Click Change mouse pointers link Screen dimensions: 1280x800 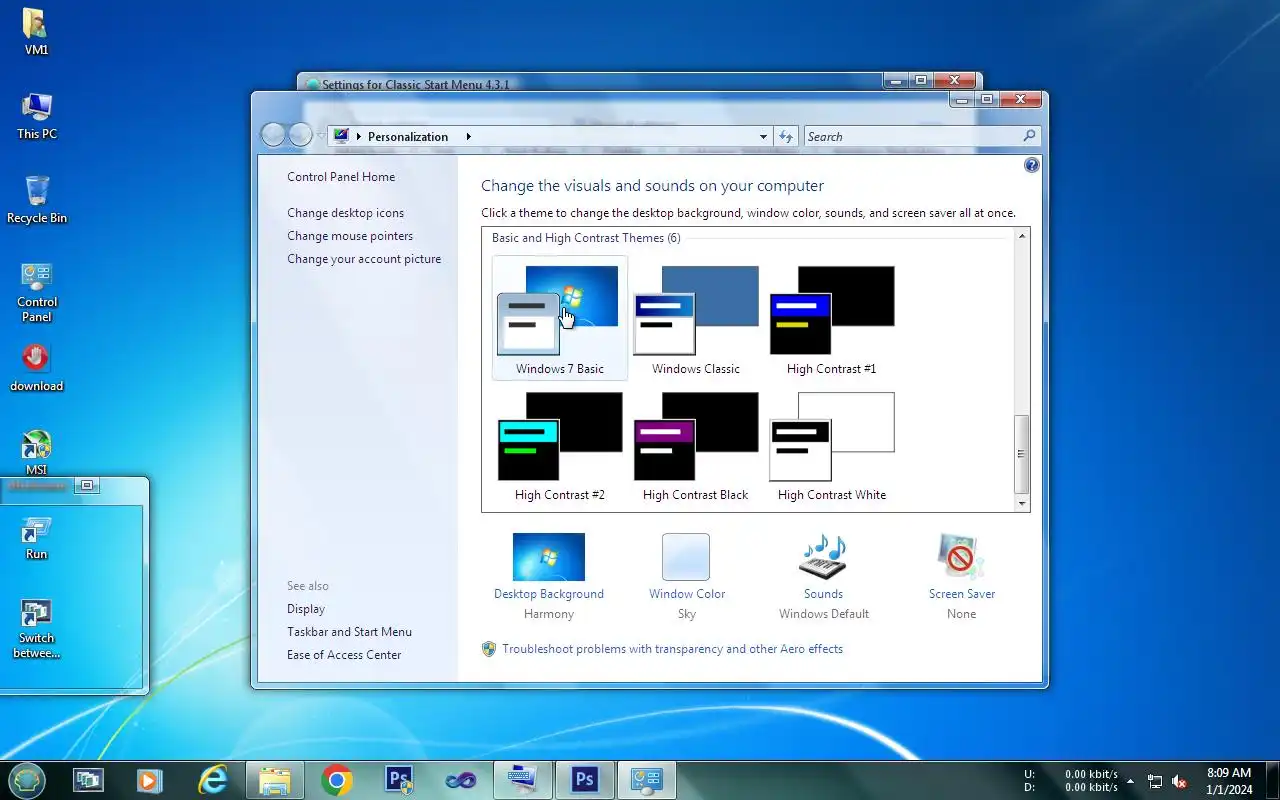coord(350,236)
